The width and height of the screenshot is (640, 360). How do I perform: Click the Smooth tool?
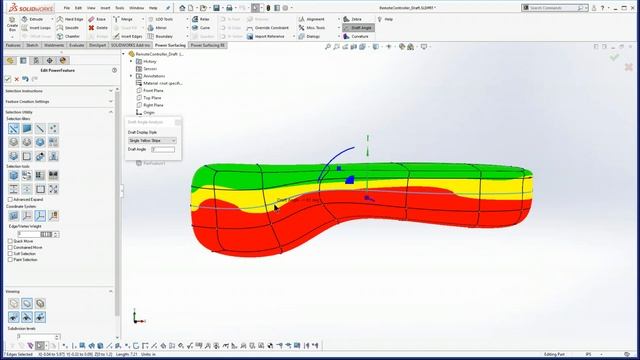click(x=68, y=28)
